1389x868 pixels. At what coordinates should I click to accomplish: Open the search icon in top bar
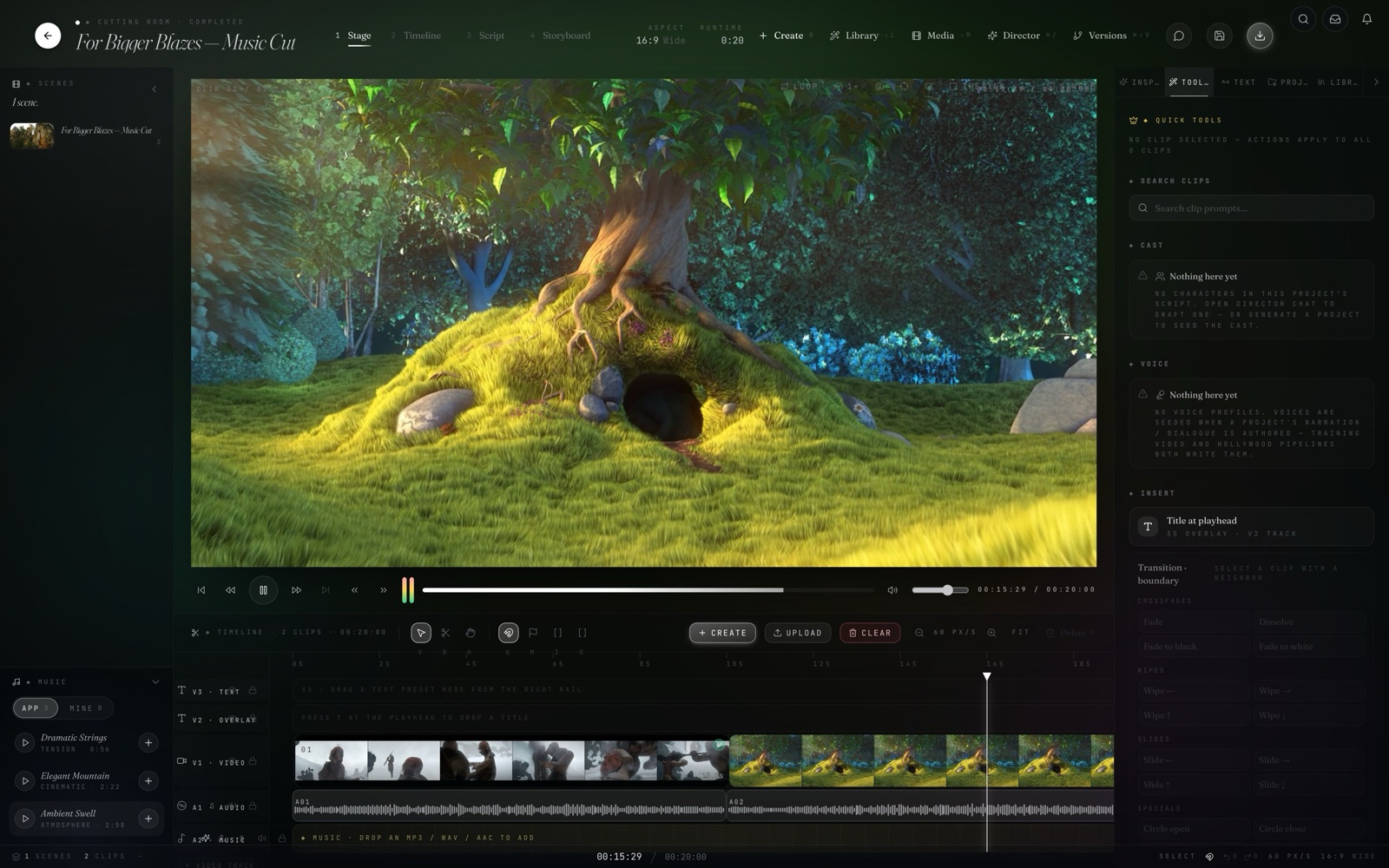point(1303,19)
